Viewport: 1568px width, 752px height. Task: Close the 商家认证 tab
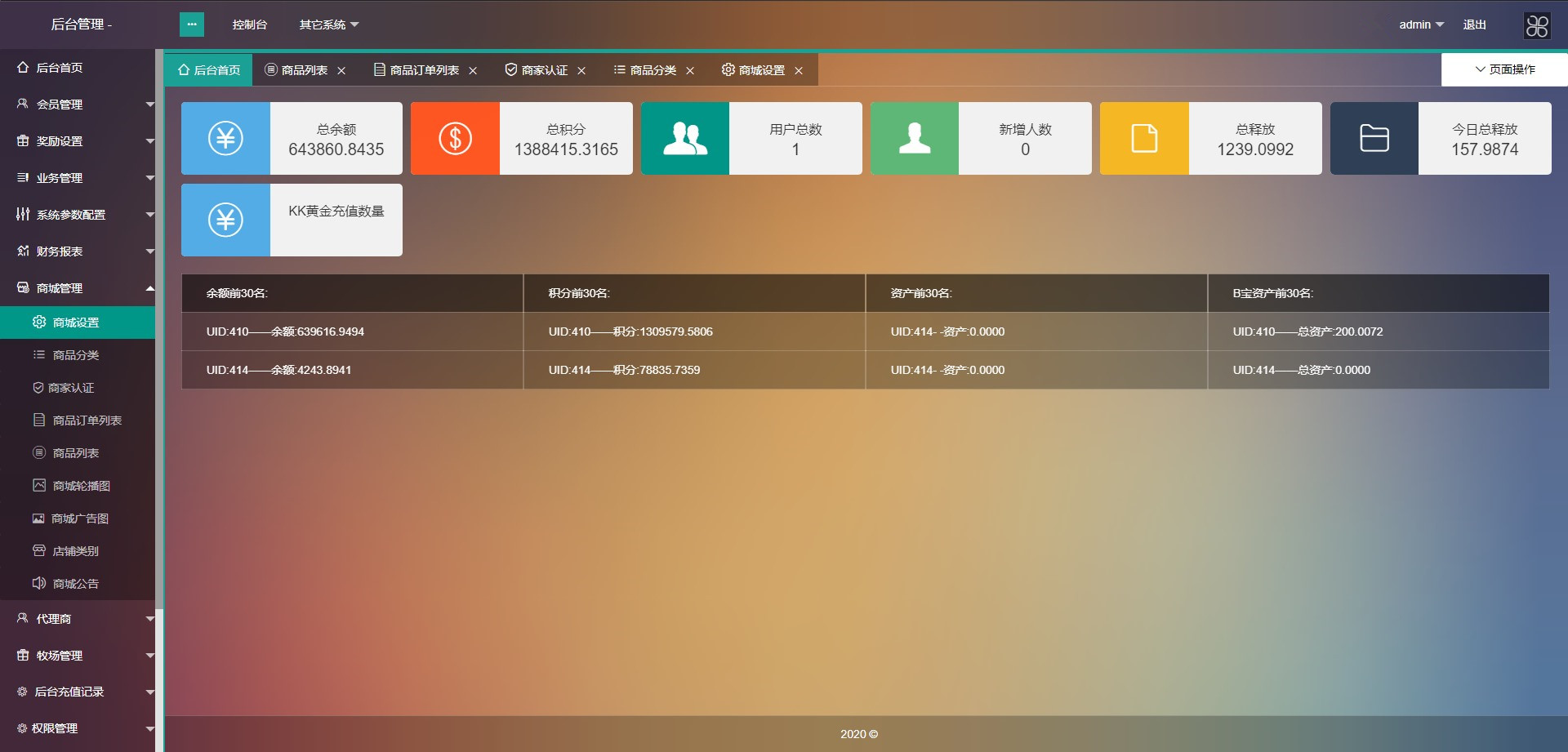coord(581,71)
